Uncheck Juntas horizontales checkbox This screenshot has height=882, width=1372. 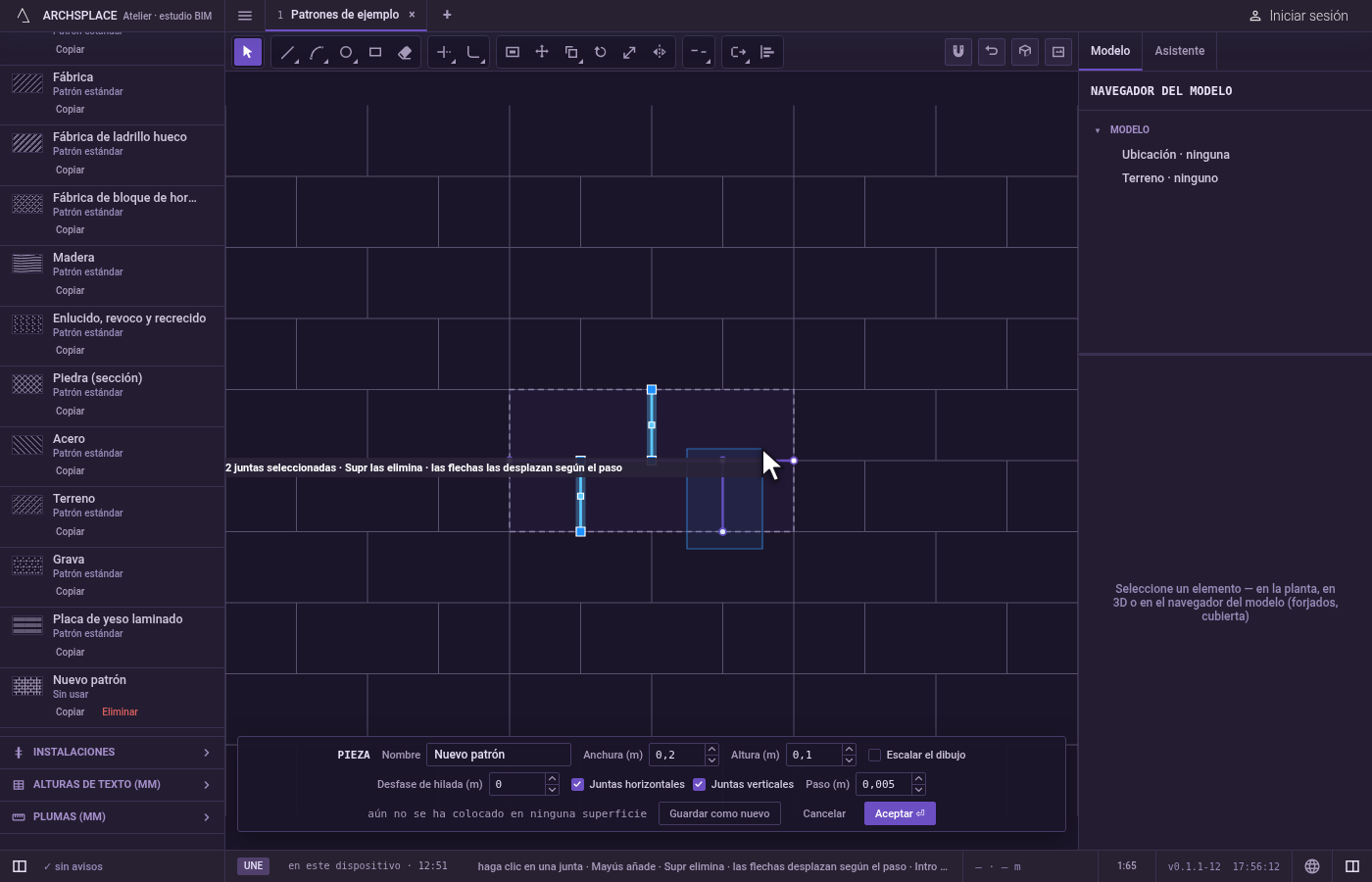pos(577,784)
